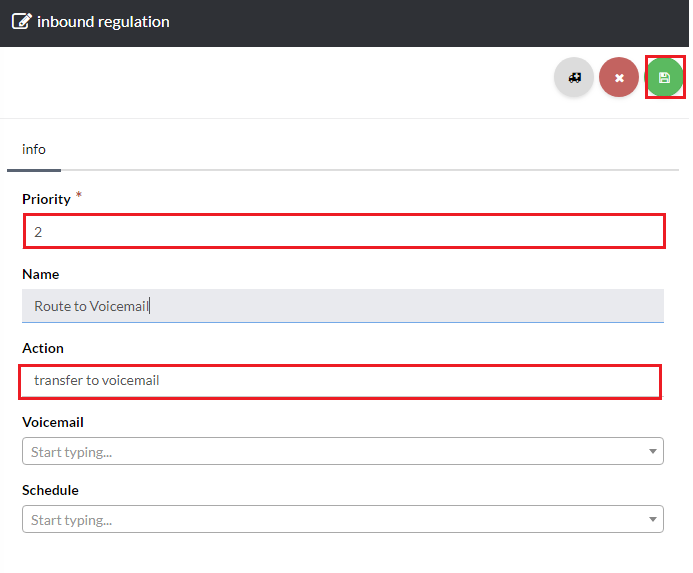Click the Schedule field label
Image resolution: width=693 pixels, height=573 pixels.
coord(50,490)
